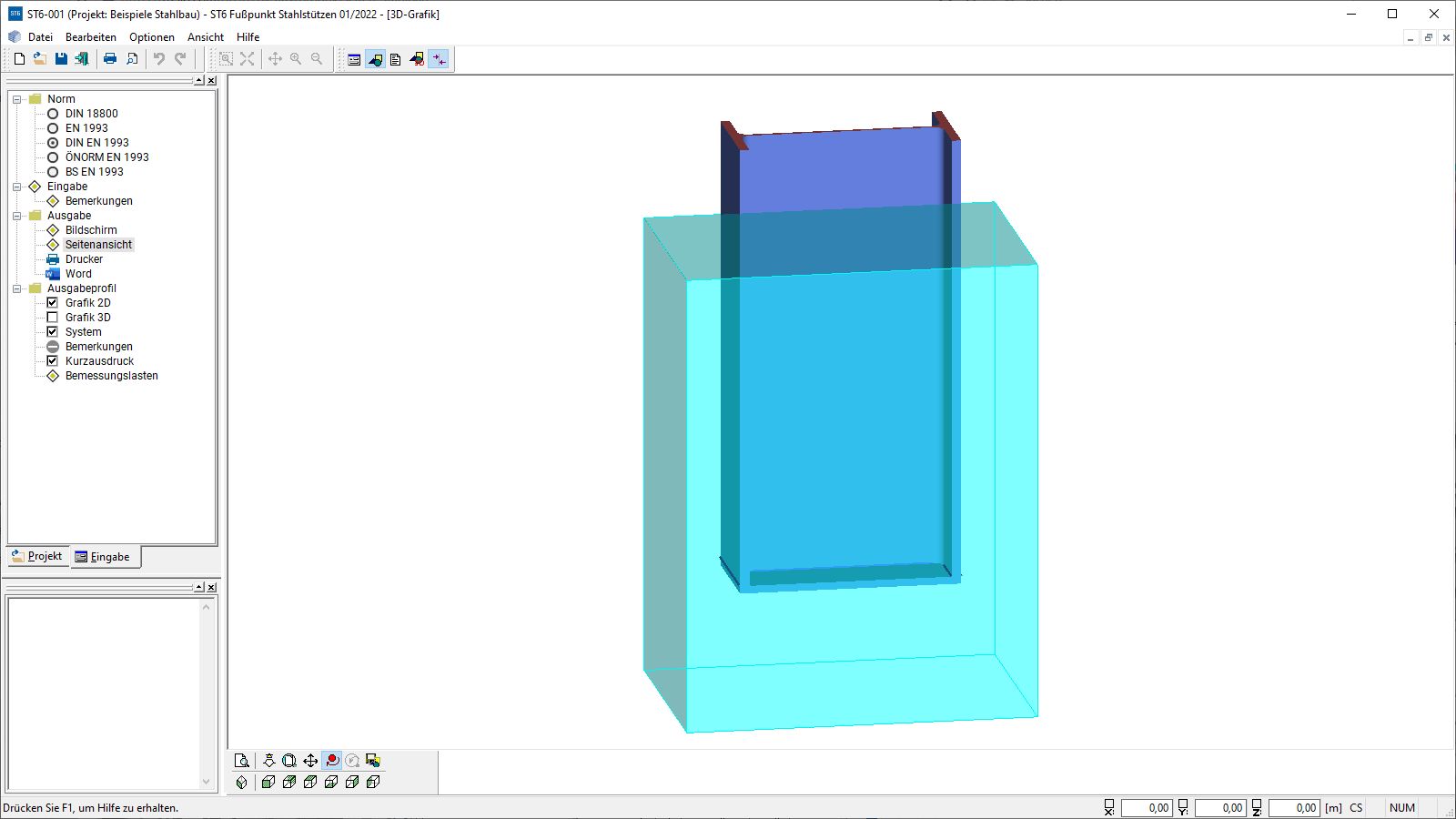Select Seitenansicht in the tree
Image resolution: width=1456 pixels, height=819 pixels.
pyautogui.click(x=98, y=245)
